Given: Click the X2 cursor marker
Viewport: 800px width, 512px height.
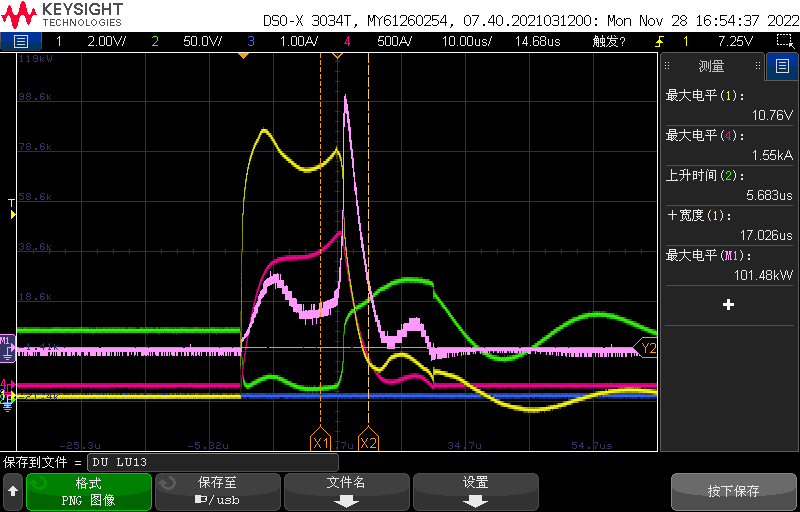Looking at the screenshot, I should (369, 442).
